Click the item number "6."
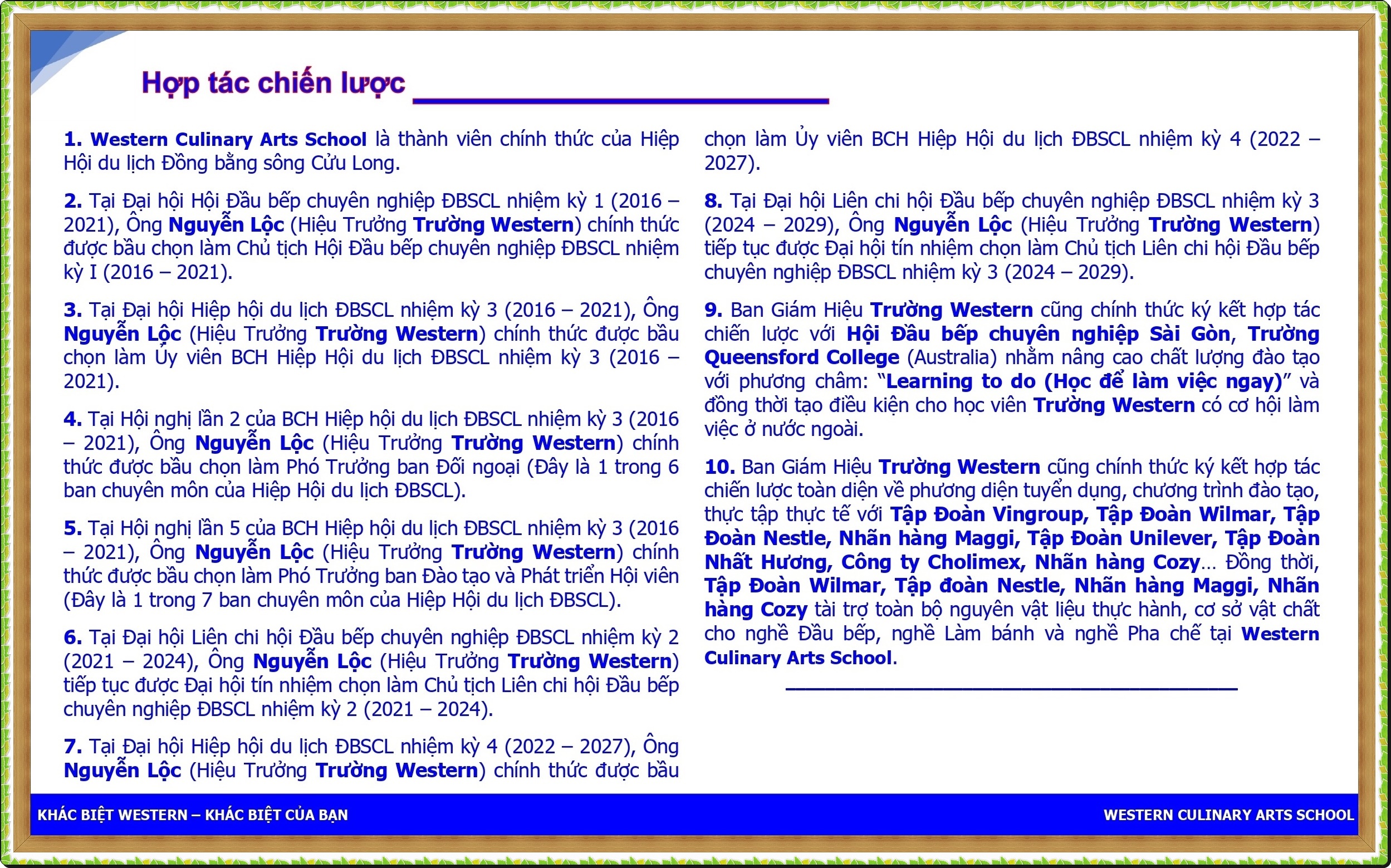1391x868 pixels. 73,637
